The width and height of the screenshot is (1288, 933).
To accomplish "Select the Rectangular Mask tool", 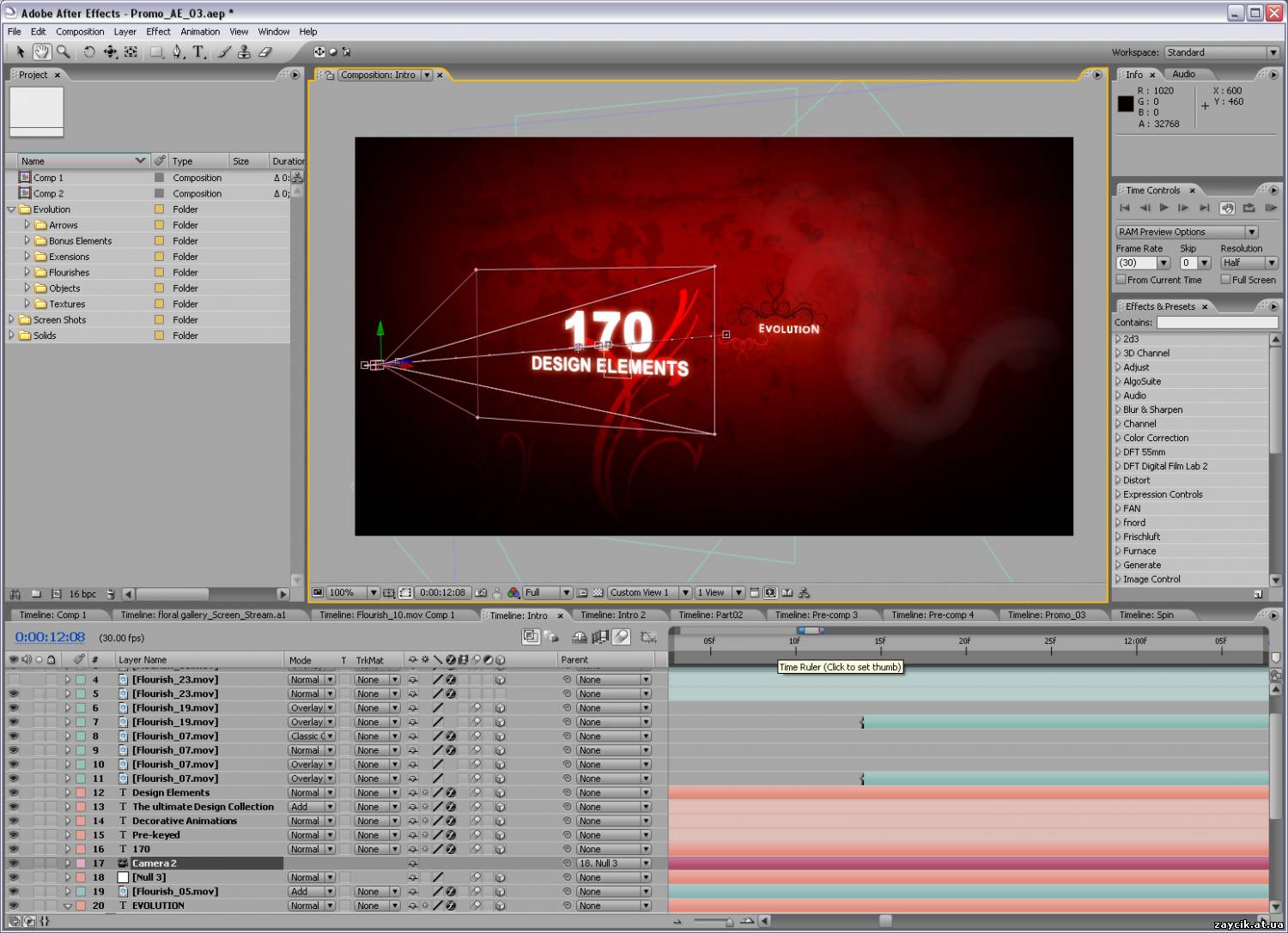I will [x=156, y=52].
